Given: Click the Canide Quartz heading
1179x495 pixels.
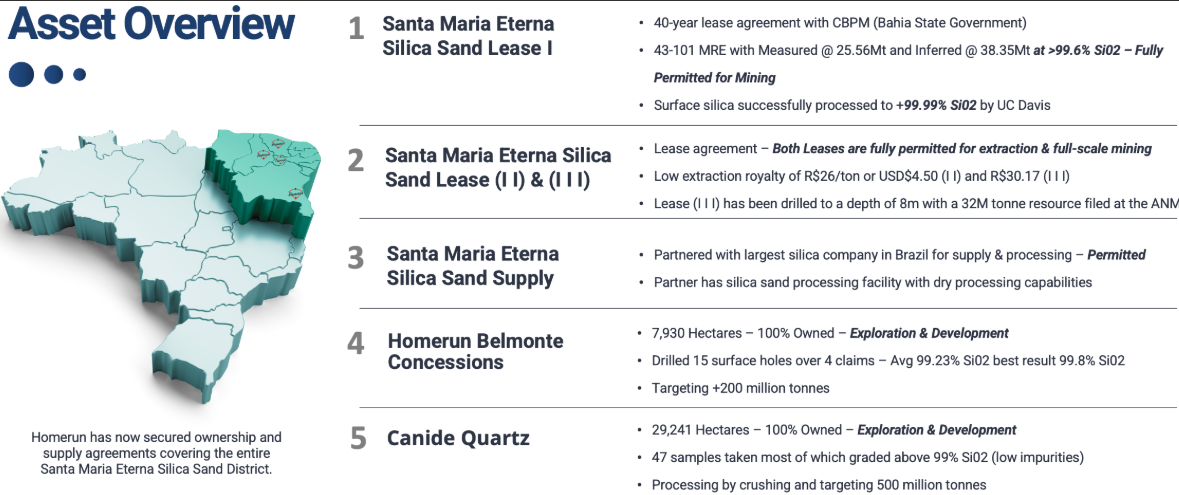Looking at the screenshot, I should pyautogui.click(x=458, y=438).
